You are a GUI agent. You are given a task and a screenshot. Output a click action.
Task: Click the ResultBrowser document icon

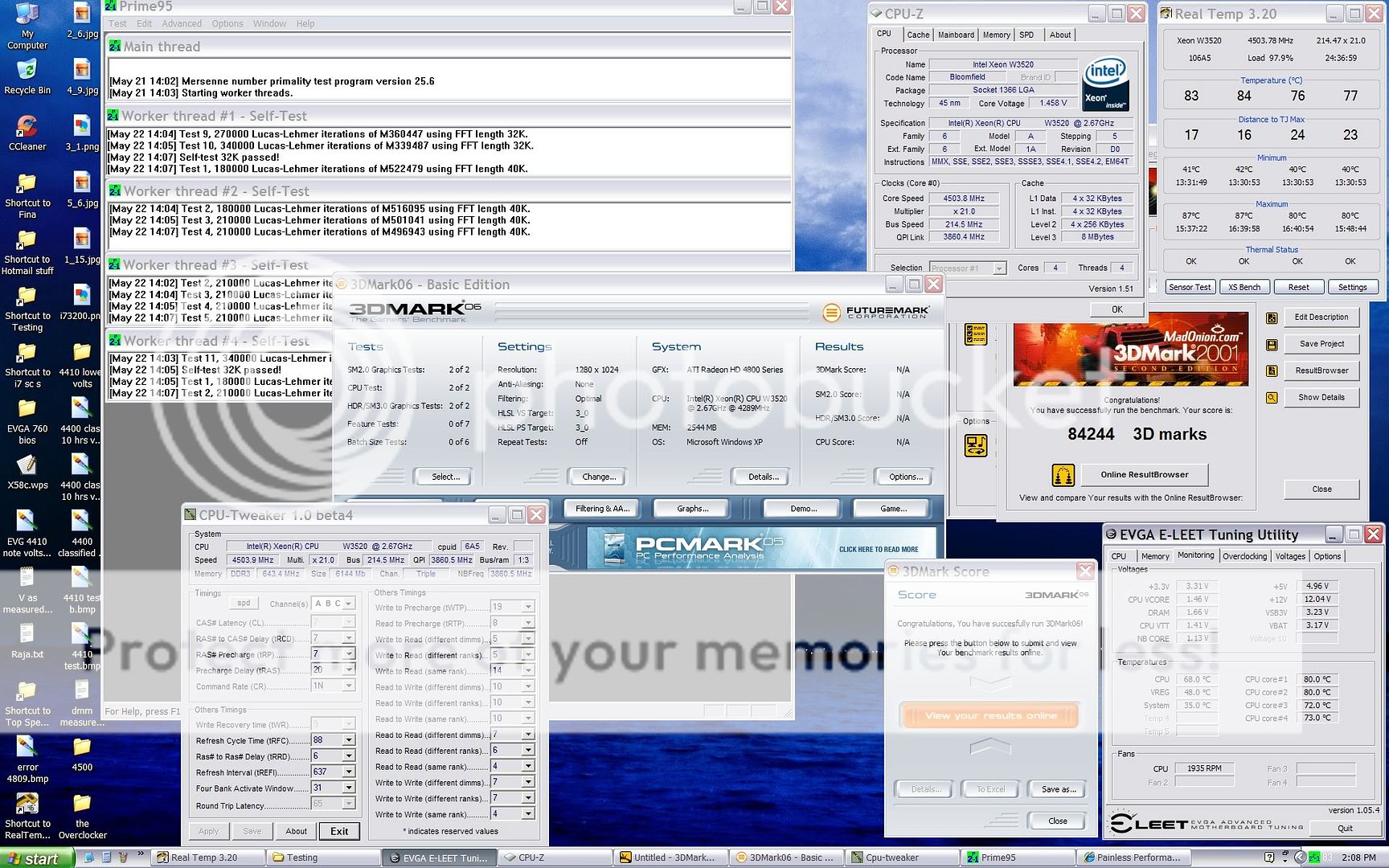point(1272,371)
